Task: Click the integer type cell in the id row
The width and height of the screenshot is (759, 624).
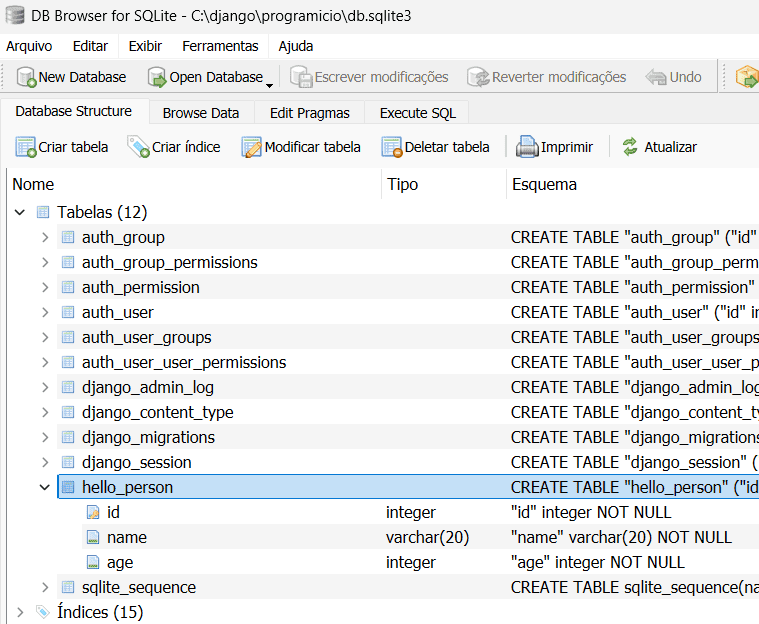Action: tap(410, 512)
